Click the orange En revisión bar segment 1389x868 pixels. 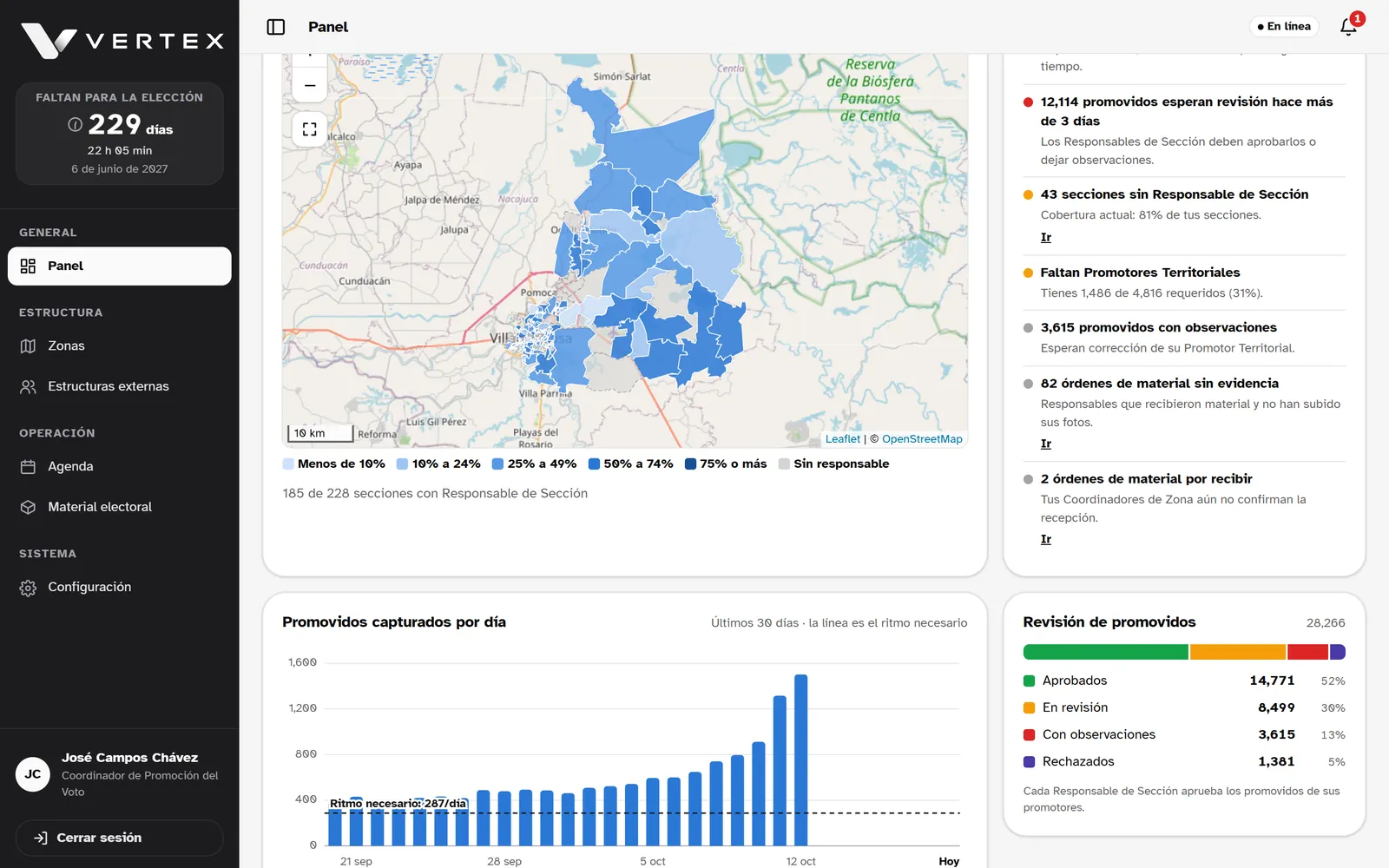1238,652
